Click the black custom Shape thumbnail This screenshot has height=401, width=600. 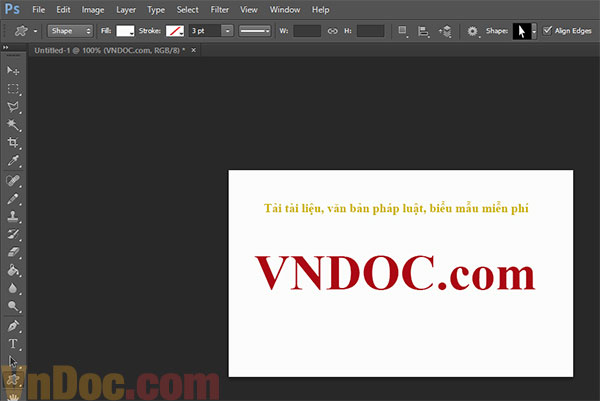coord(522,31)
